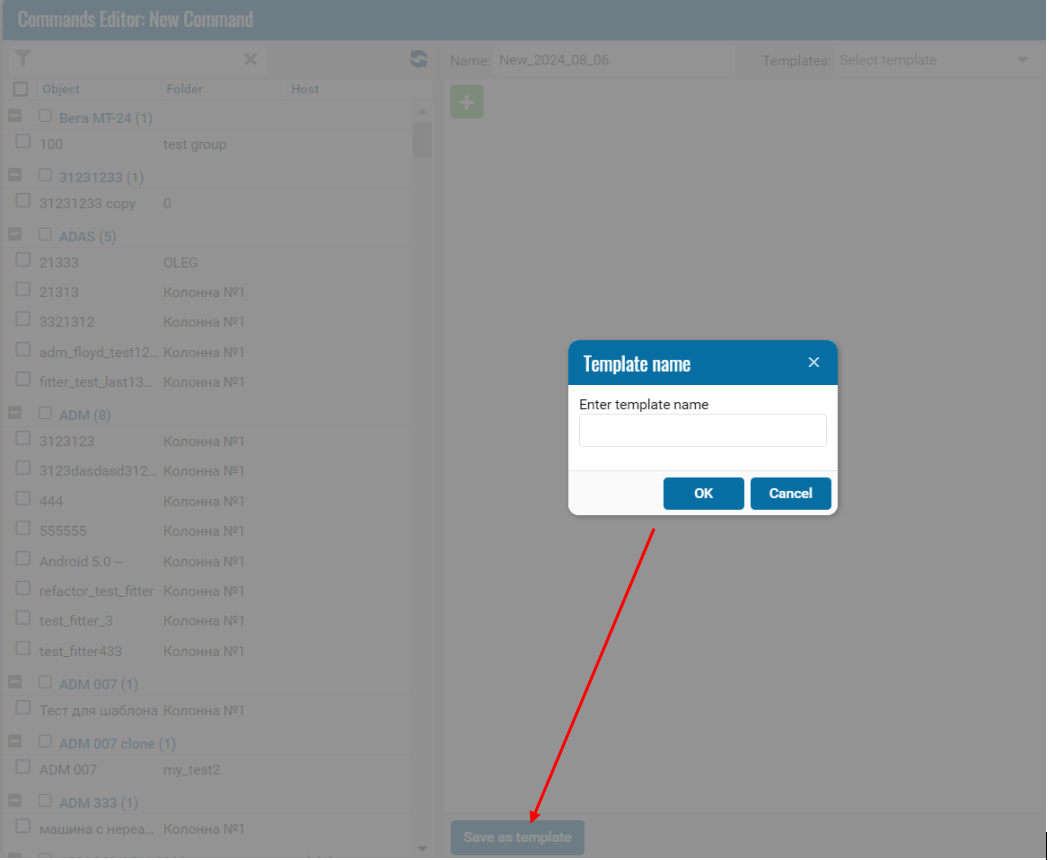Viewport: 1049px width, 860px height.
Task: Enable checkbox for ADM 007 clone group
Action: pyautogui.click(x=45, y=742)
